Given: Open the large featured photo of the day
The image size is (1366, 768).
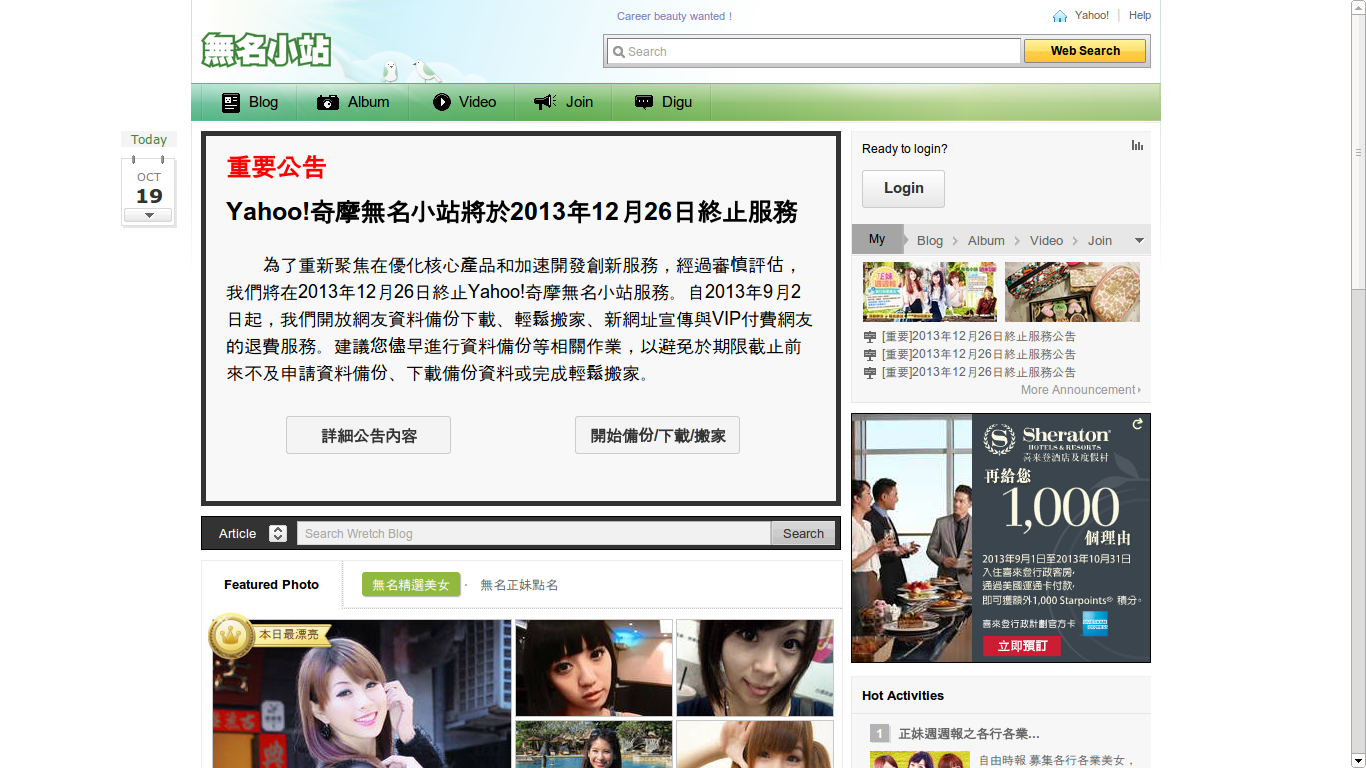Looking at the screenshot, I should [362, 694].
